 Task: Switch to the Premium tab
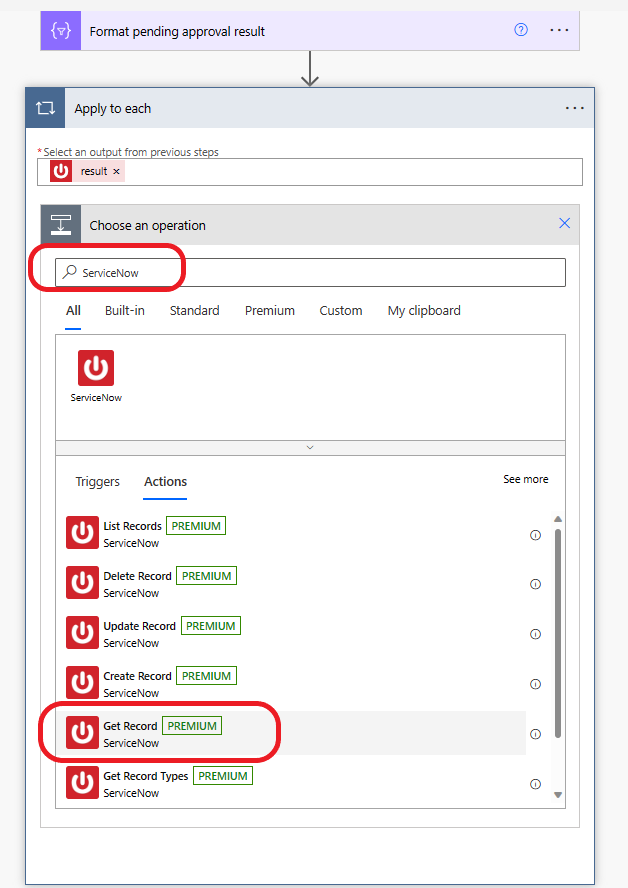click(x=270, y=310)
